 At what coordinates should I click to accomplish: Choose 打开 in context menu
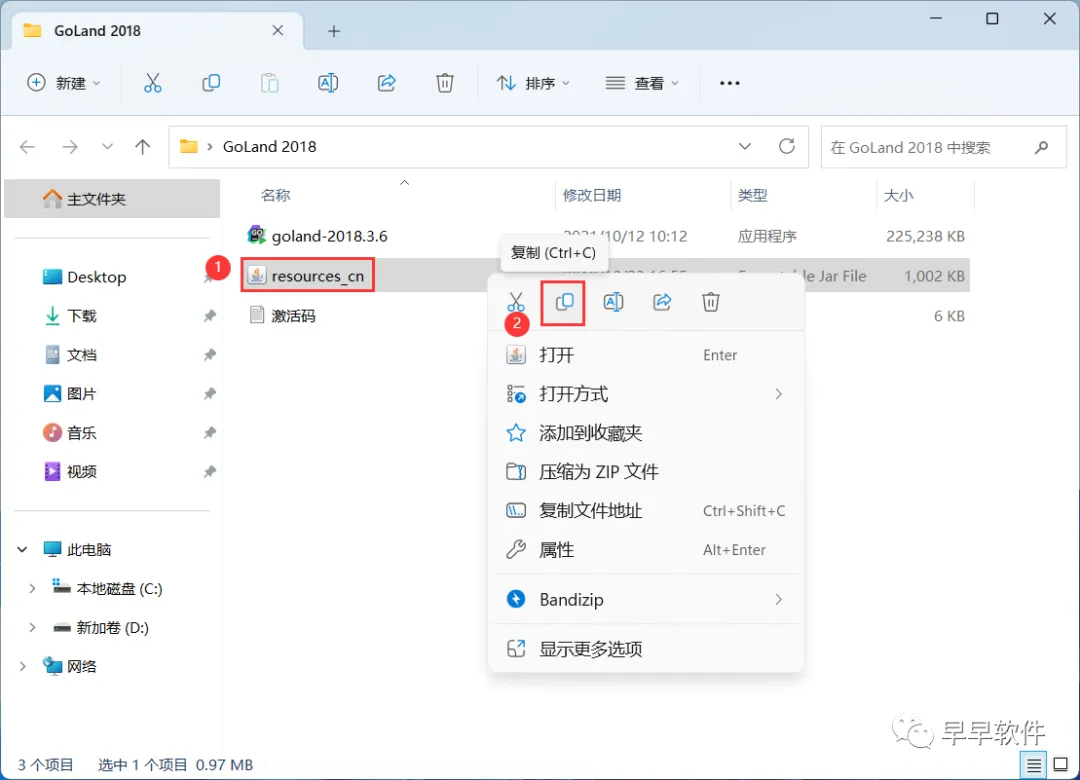coord(646,355)
